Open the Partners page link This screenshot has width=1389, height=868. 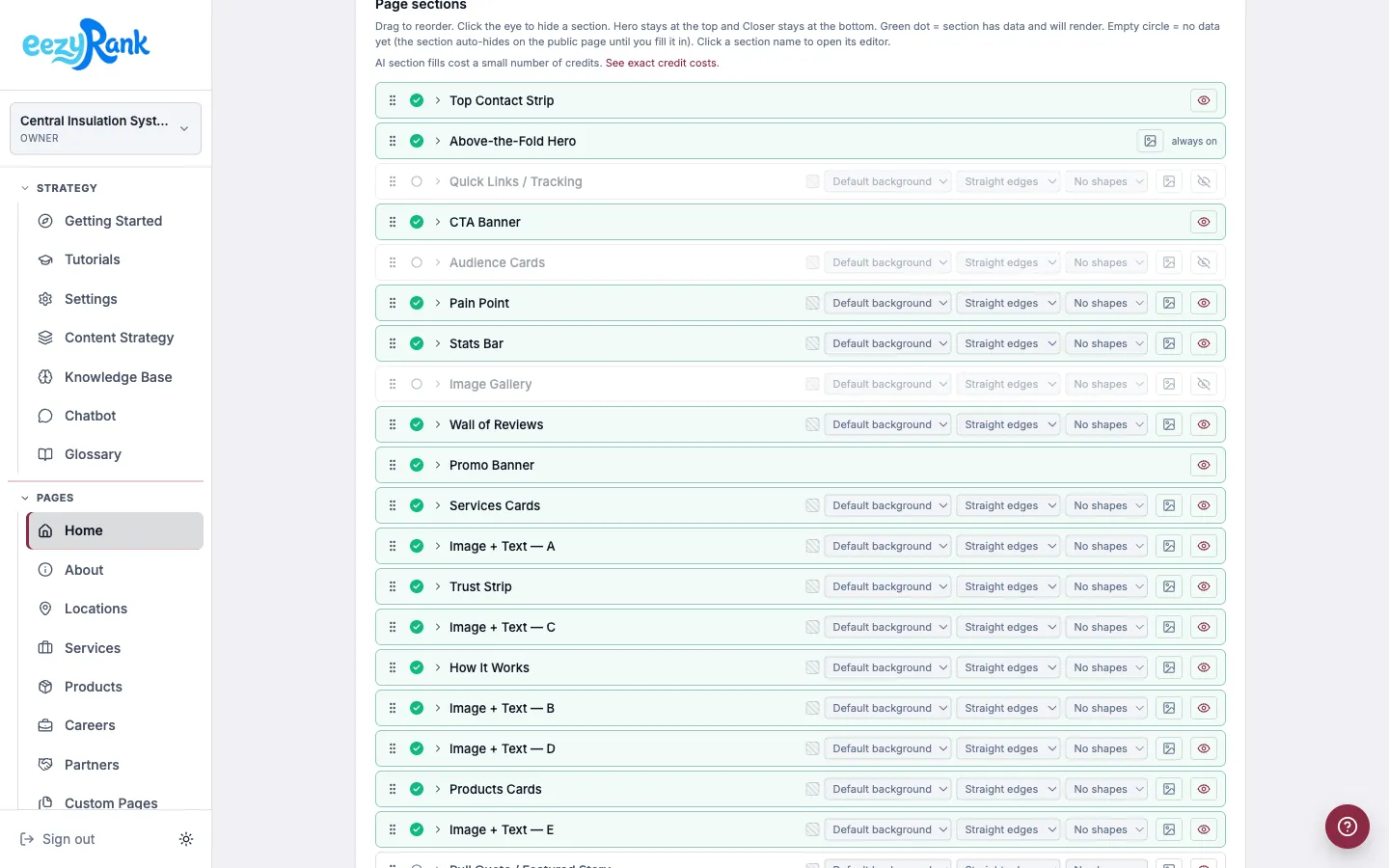(x=115, y=765)
